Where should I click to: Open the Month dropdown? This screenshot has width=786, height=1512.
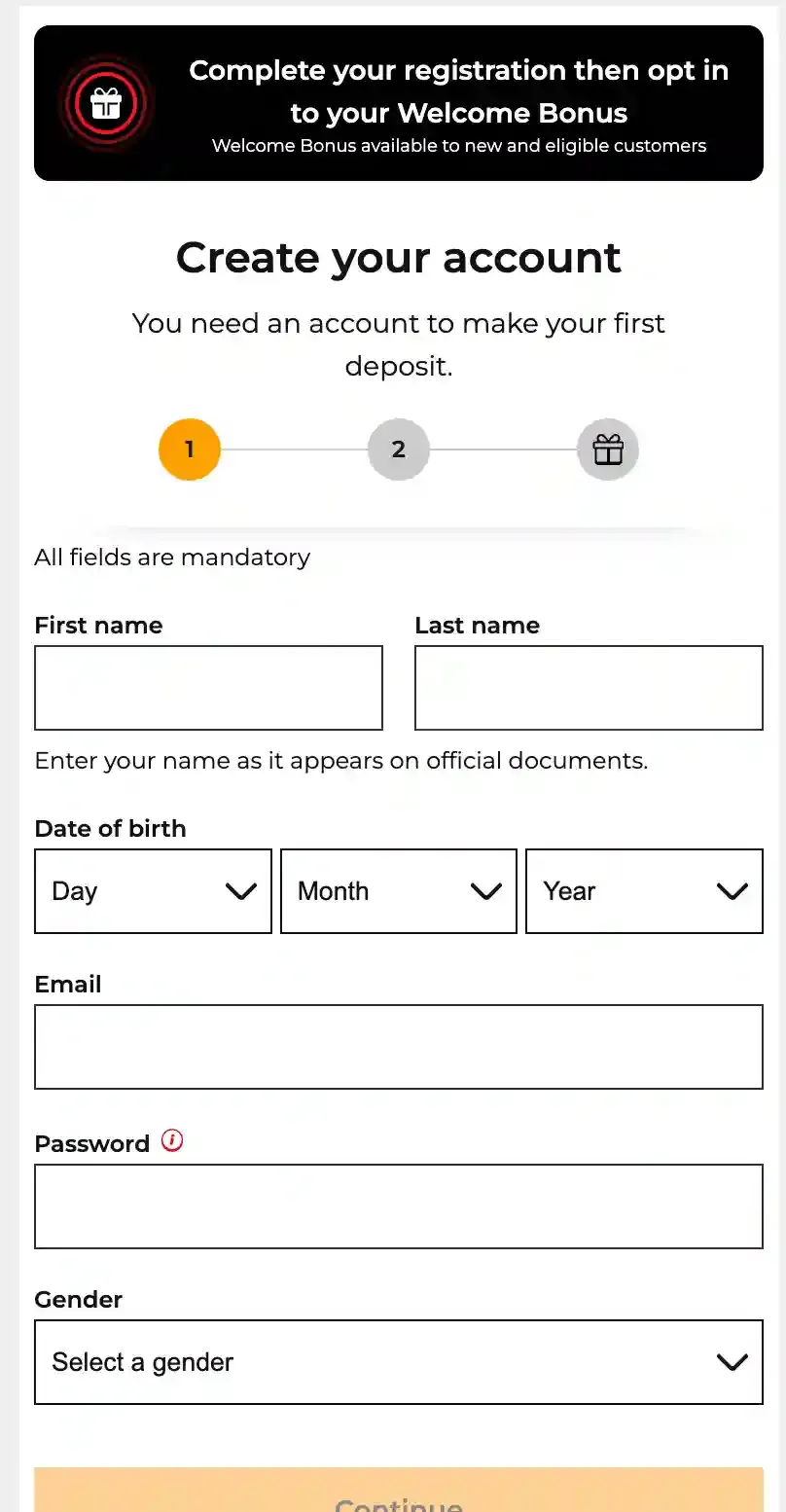(398, 891)
